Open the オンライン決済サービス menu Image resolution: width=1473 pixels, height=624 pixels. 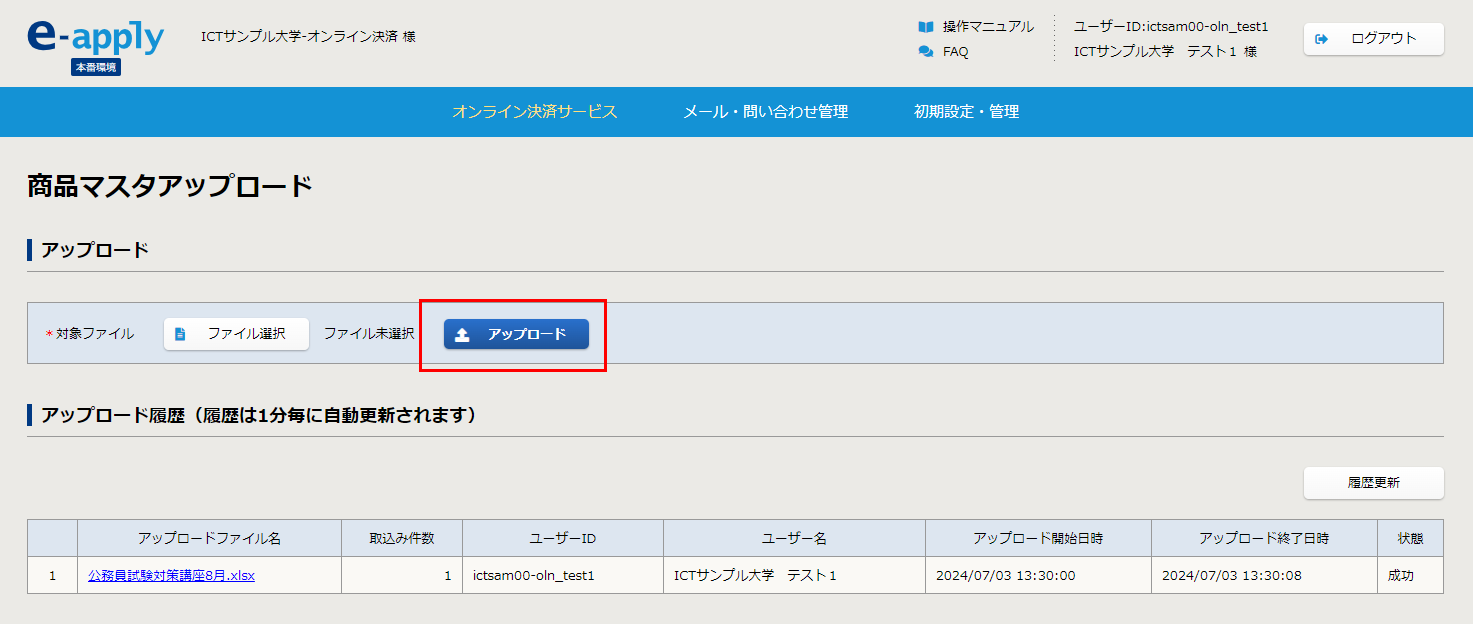point(534,112)
